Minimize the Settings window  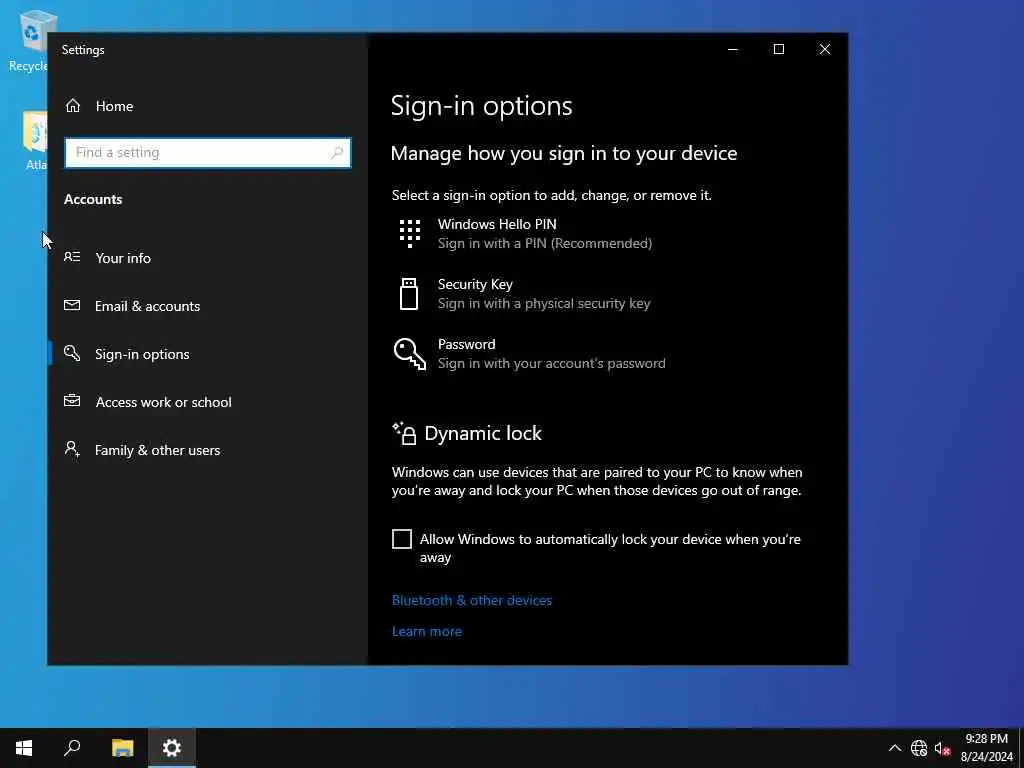tap(733, 50)
